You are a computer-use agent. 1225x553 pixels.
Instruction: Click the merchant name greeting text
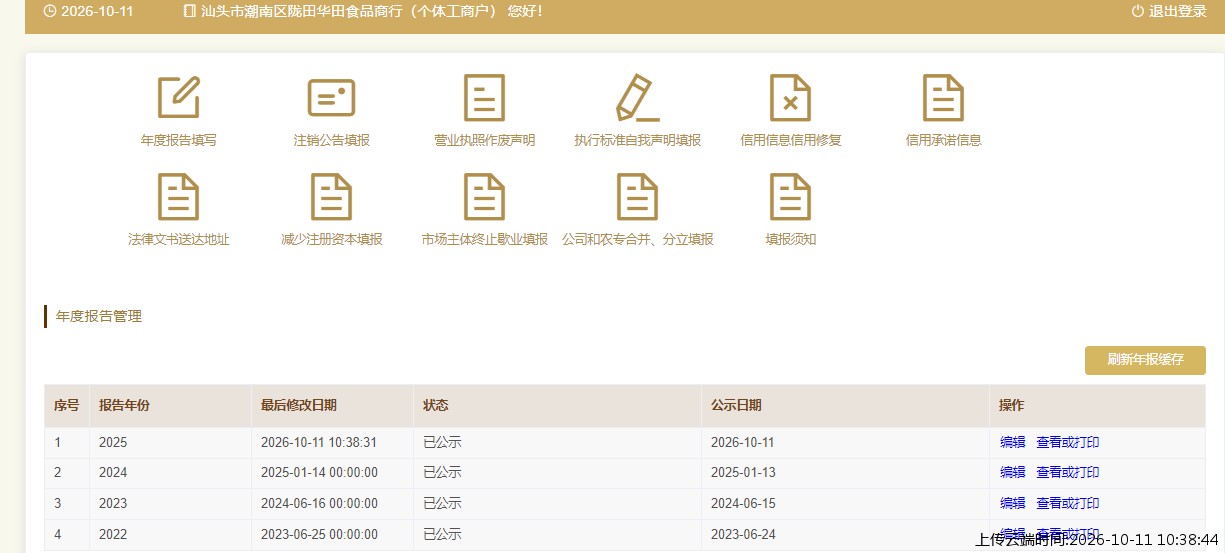(372, 11)
